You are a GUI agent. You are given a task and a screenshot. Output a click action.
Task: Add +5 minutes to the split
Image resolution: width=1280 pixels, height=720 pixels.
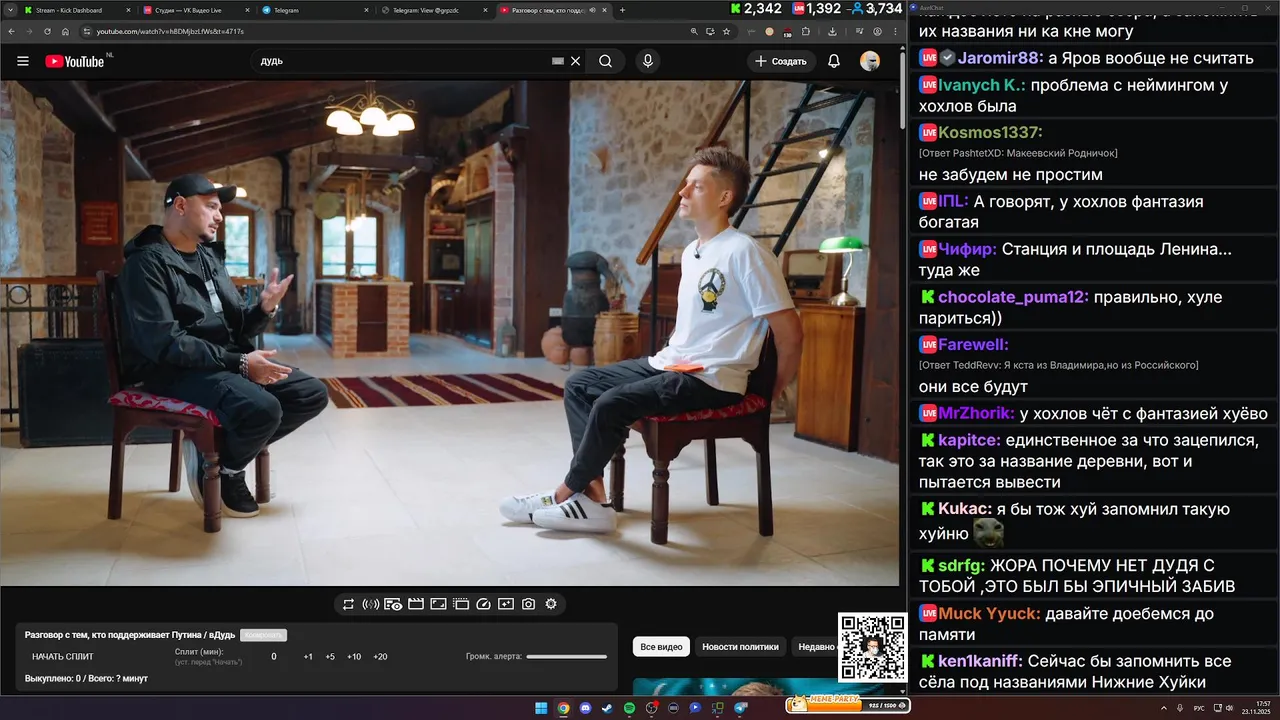[x=330, y=657]
